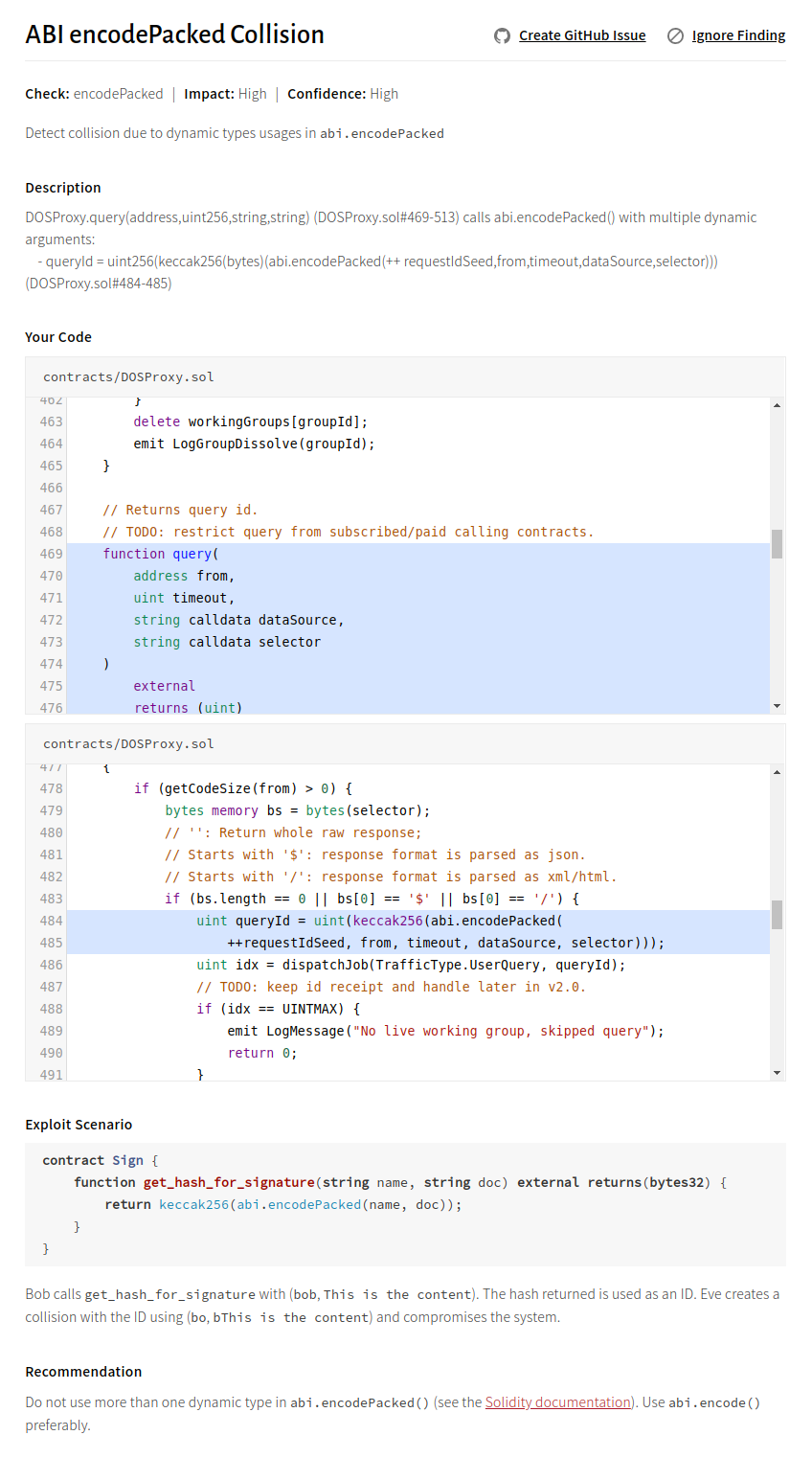Click get_hash_for_signature in the exploit code
The width and height of the screenshot is (812, 1458).
[x=229, y=1182]
